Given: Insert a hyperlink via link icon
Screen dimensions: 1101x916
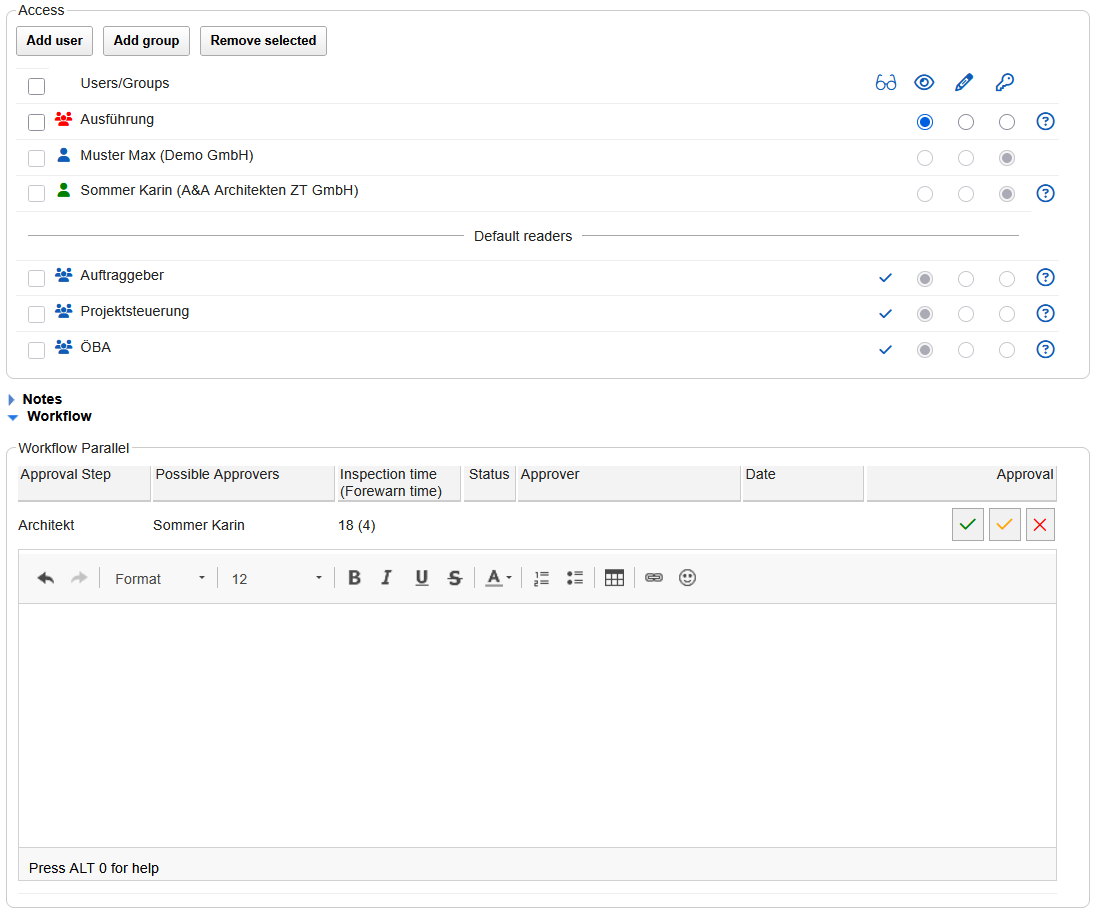Looking at the screenshot, I should point(654,578).
